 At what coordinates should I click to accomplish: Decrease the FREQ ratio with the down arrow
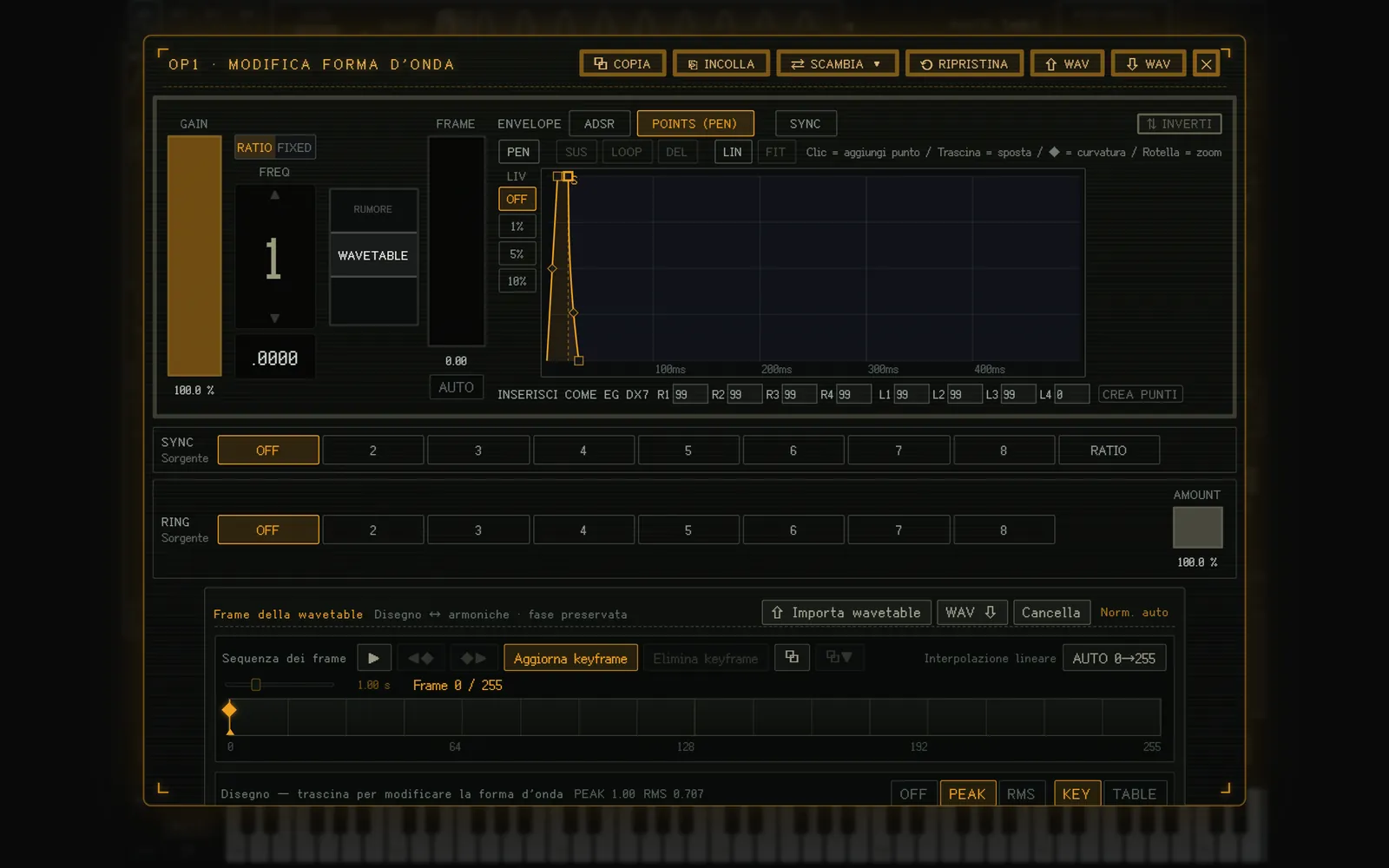click(x=274, y=319)
